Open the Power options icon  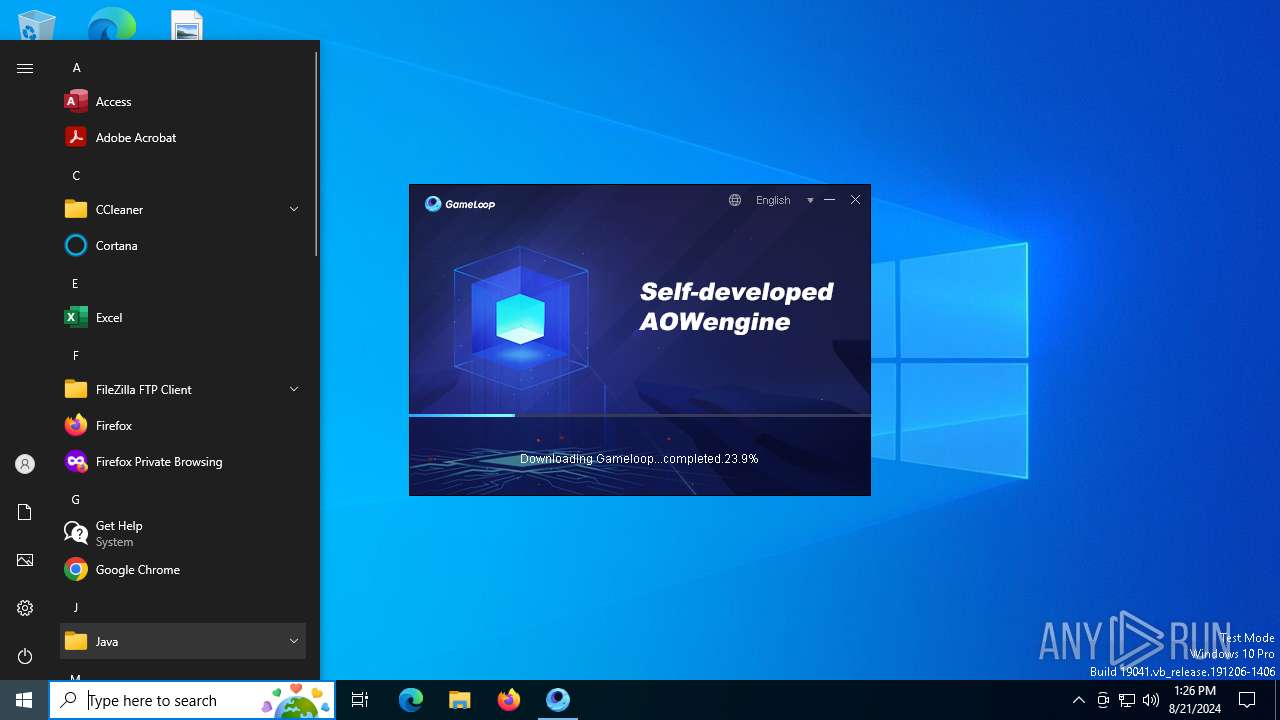click(x=25, y=656)
